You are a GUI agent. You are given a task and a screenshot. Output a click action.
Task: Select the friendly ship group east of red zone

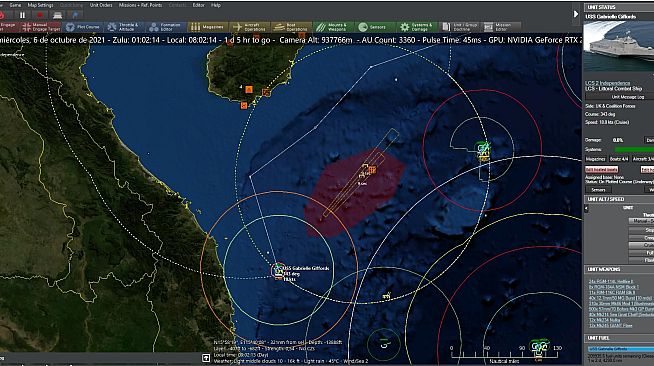pyautogui.click(x=484, y=151)
